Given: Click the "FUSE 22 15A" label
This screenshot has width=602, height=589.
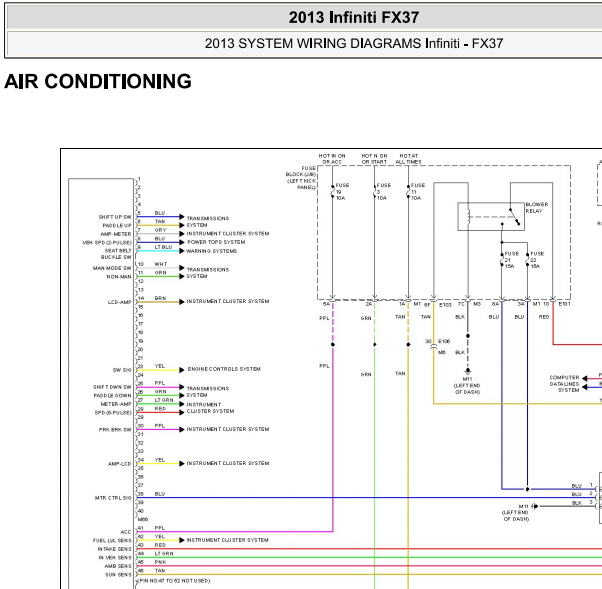Looking at the screenshot, I should click(537, 260).
